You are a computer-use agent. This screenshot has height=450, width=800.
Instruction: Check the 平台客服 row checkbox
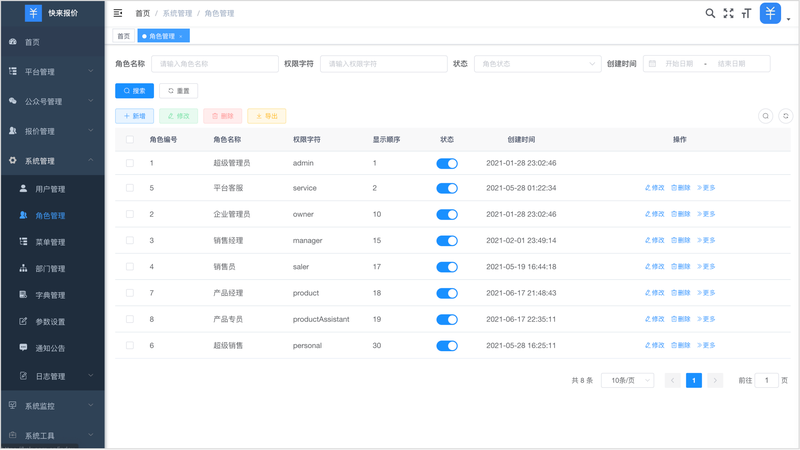(130, 188)
